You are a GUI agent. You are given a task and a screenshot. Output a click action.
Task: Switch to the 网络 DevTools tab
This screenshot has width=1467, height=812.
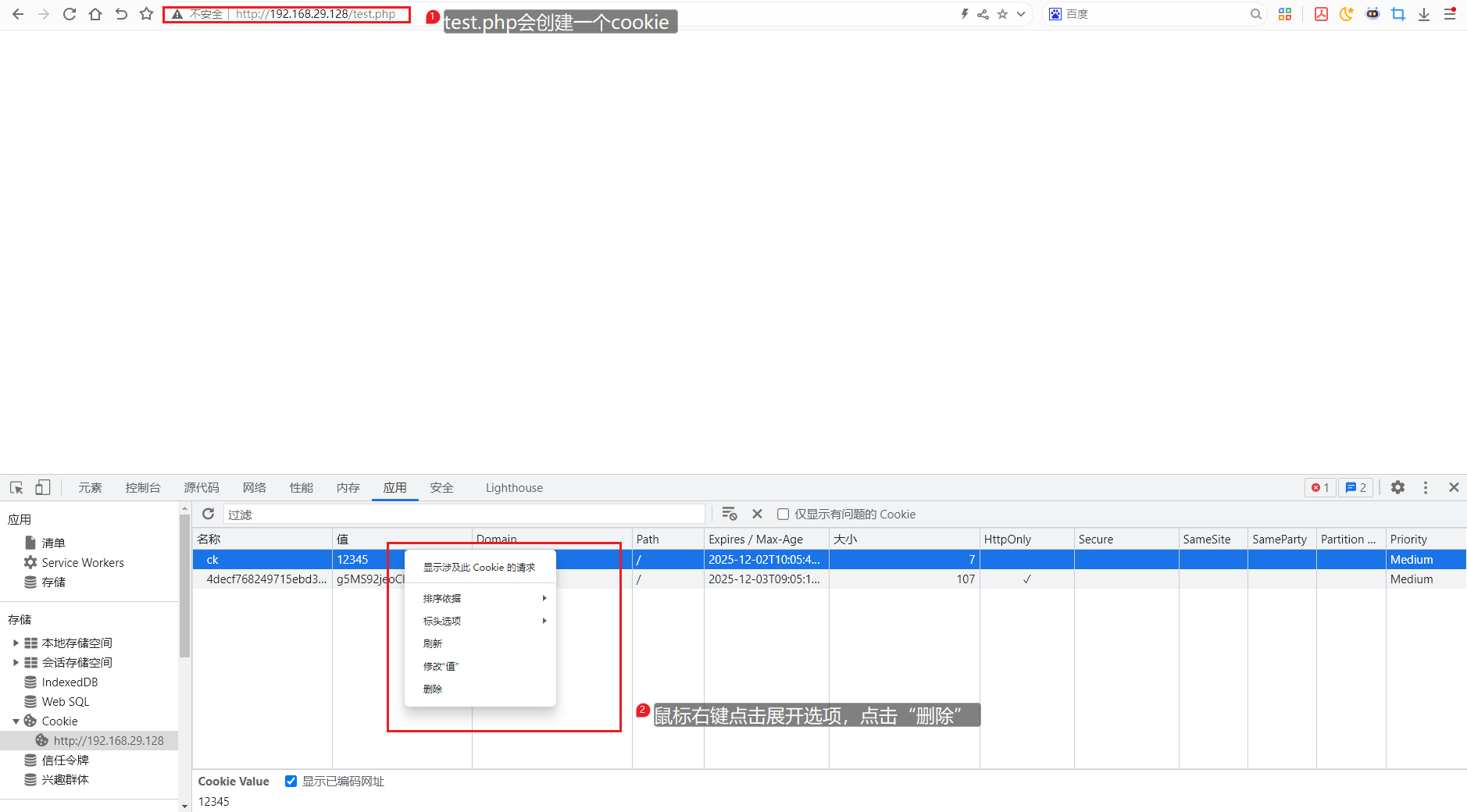pos(254,487)
